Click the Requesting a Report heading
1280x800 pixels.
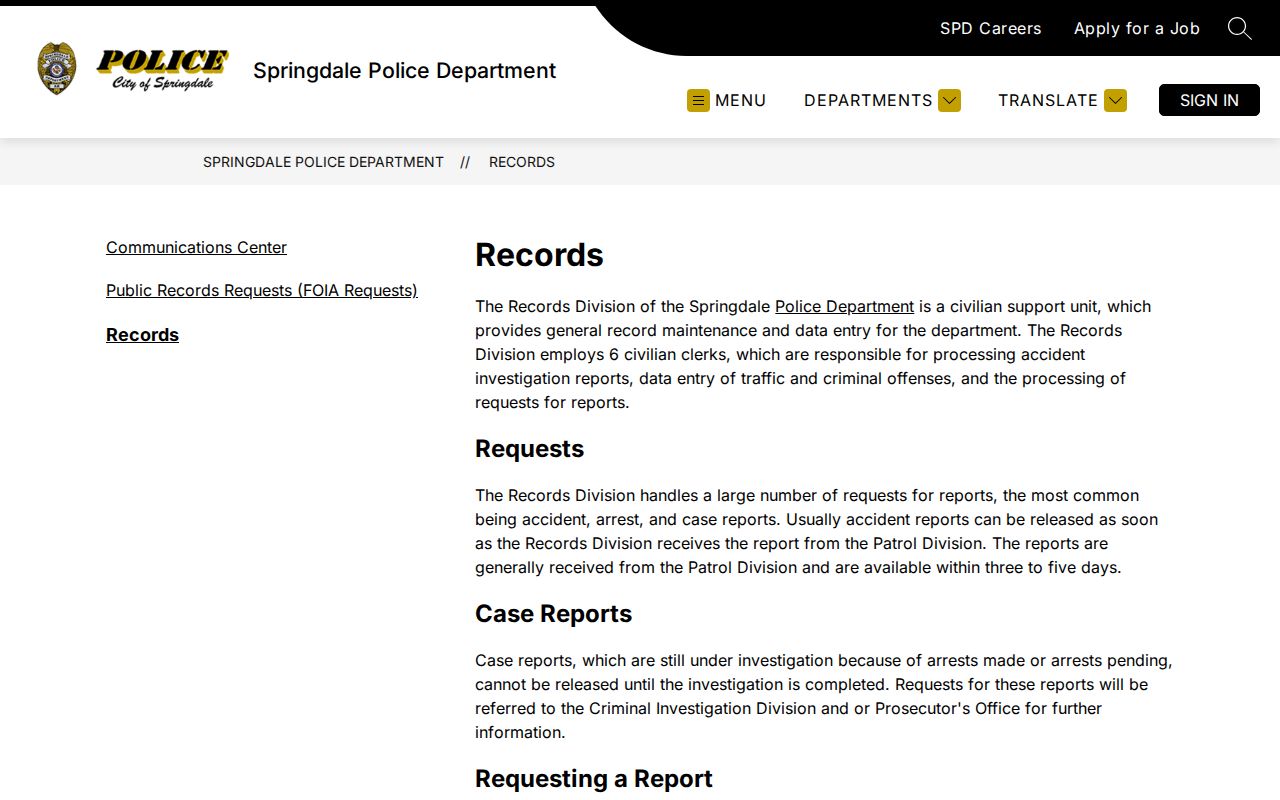pos(593,779)
